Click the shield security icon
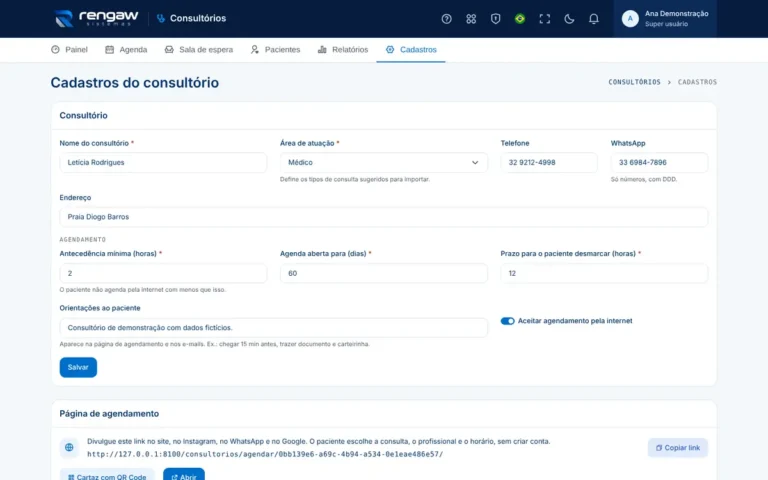 tap(495, 19)
